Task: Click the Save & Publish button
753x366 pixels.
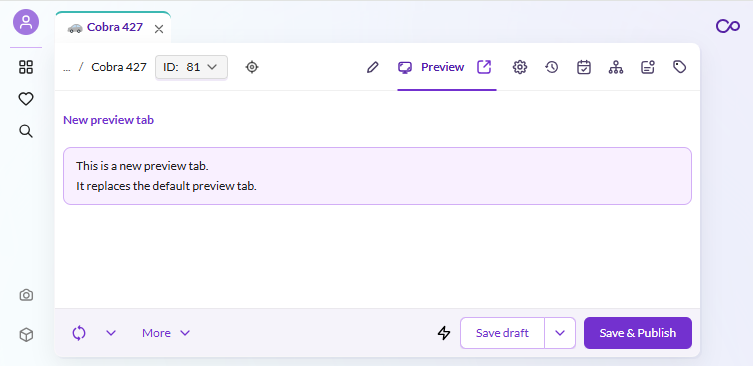Action: click(x=638, y=333)
